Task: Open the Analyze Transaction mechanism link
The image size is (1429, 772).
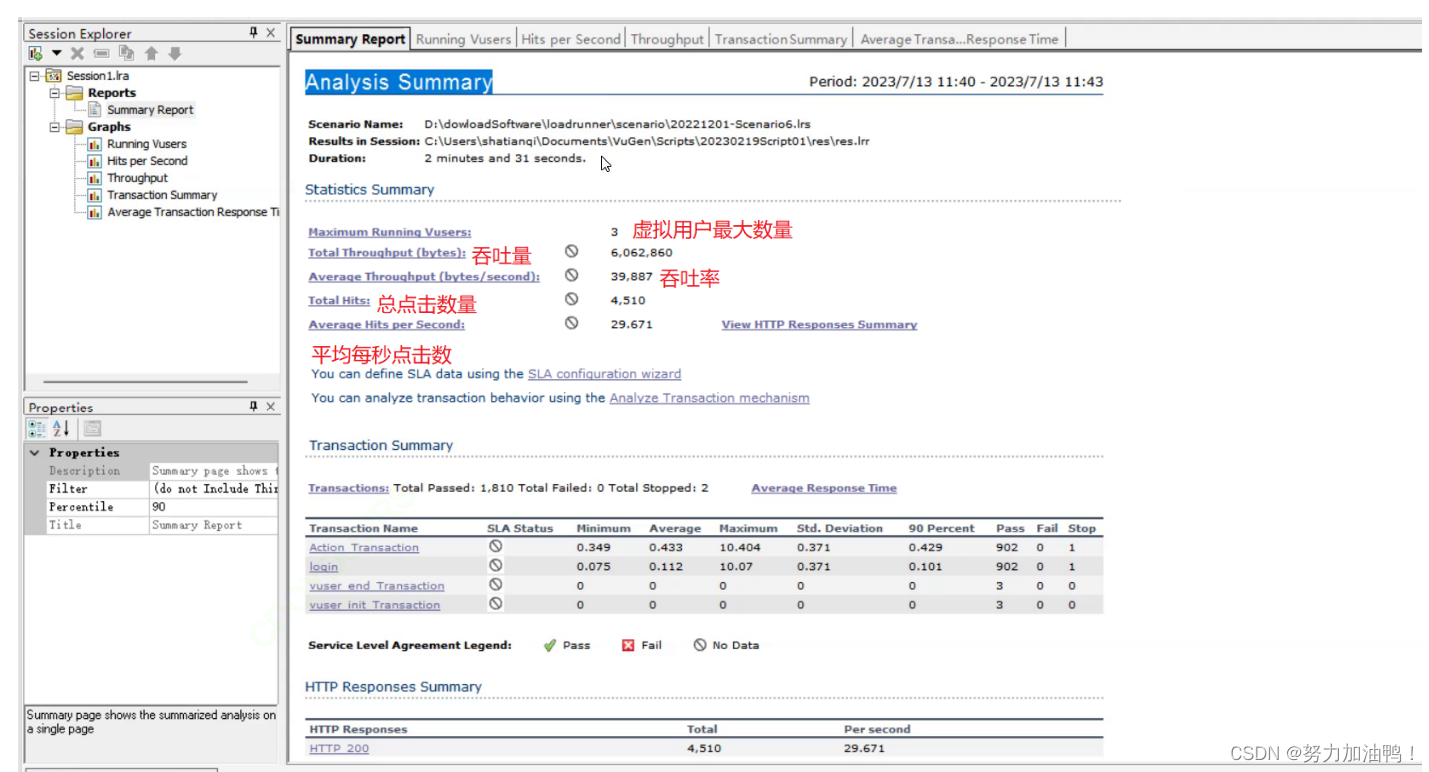Action: (x=709, y=398)
